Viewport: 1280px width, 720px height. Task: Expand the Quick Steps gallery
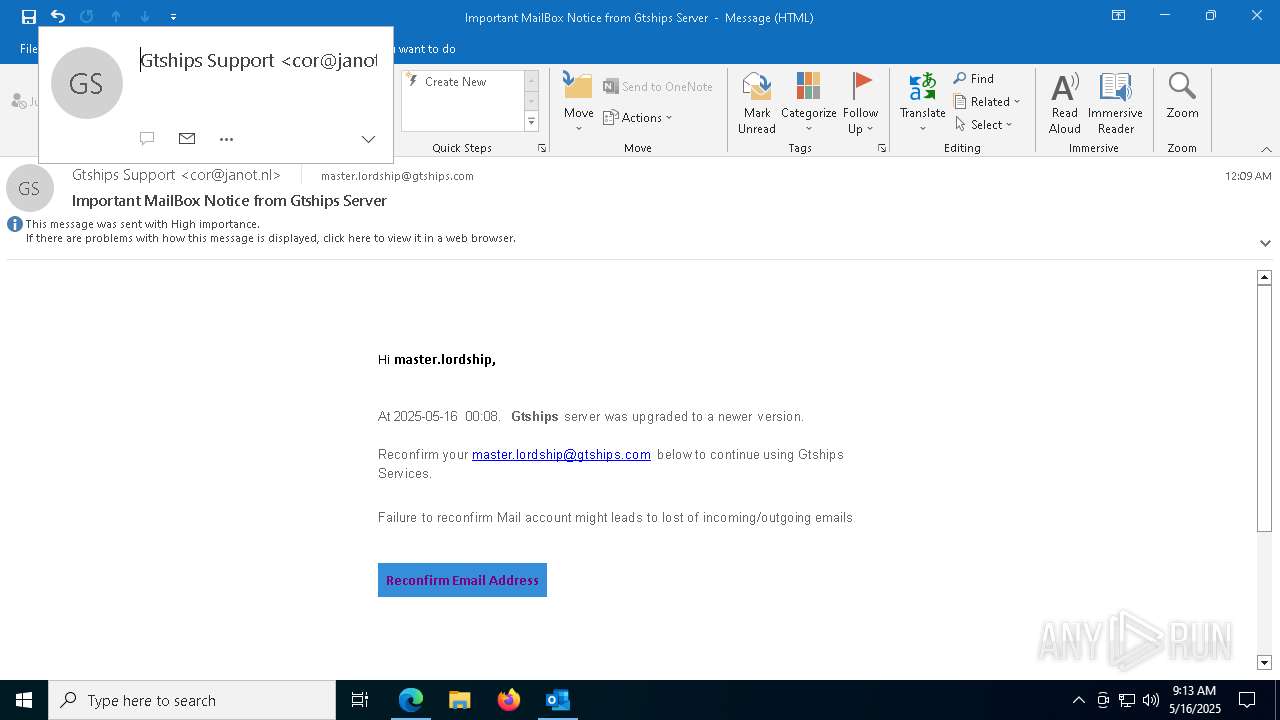coord(531,122)
